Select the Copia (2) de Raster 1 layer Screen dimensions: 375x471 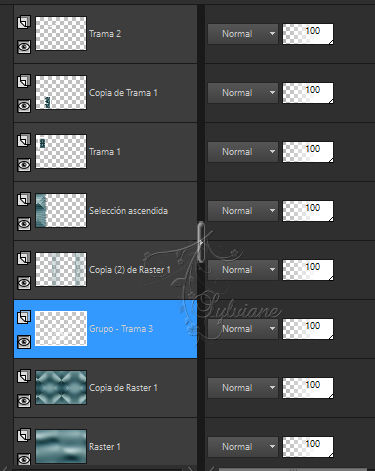pyautogui.click(x=105, y=270)
